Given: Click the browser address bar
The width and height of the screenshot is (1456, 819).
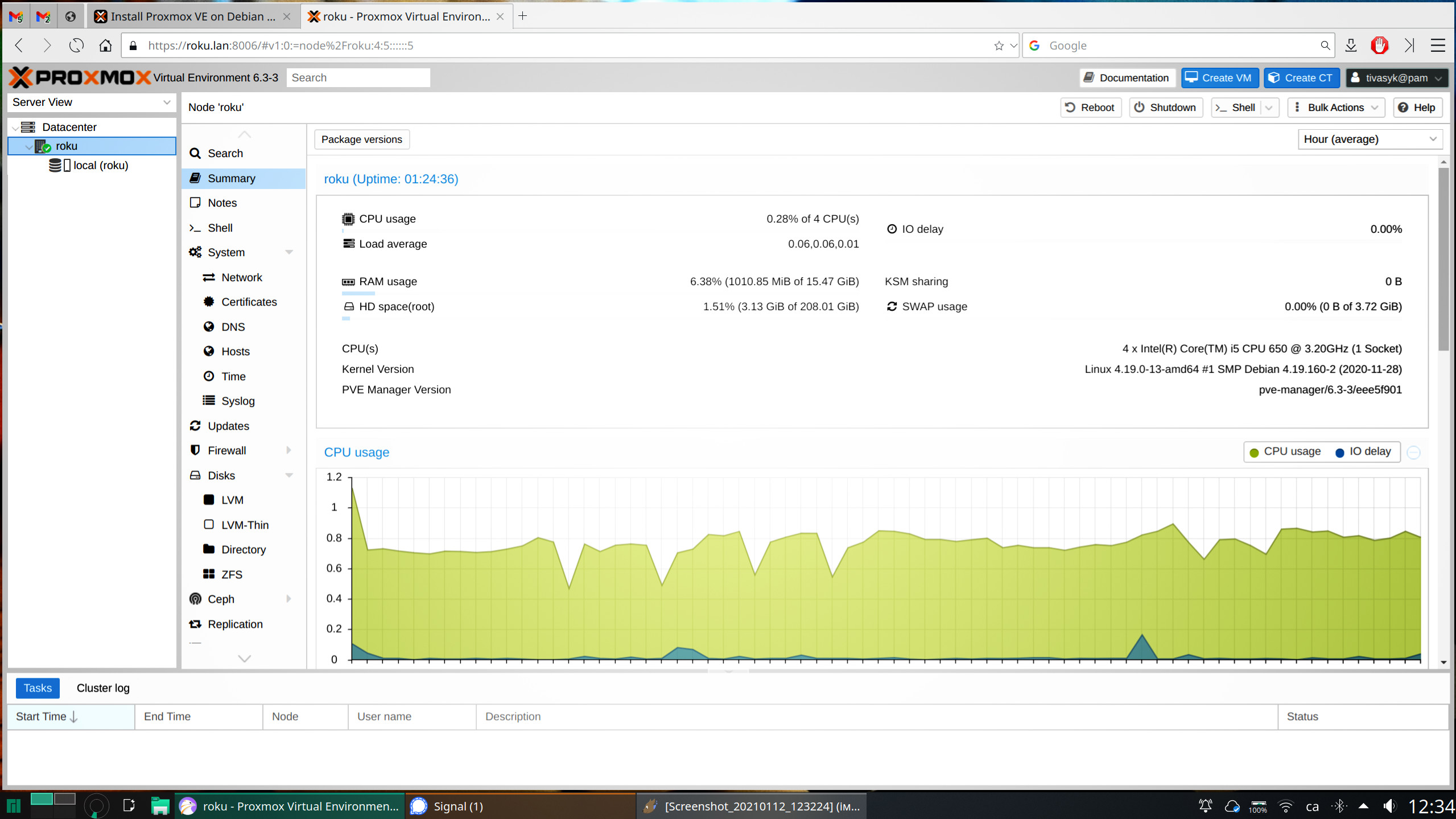Looking at the screenshot, I should [569, 46].
